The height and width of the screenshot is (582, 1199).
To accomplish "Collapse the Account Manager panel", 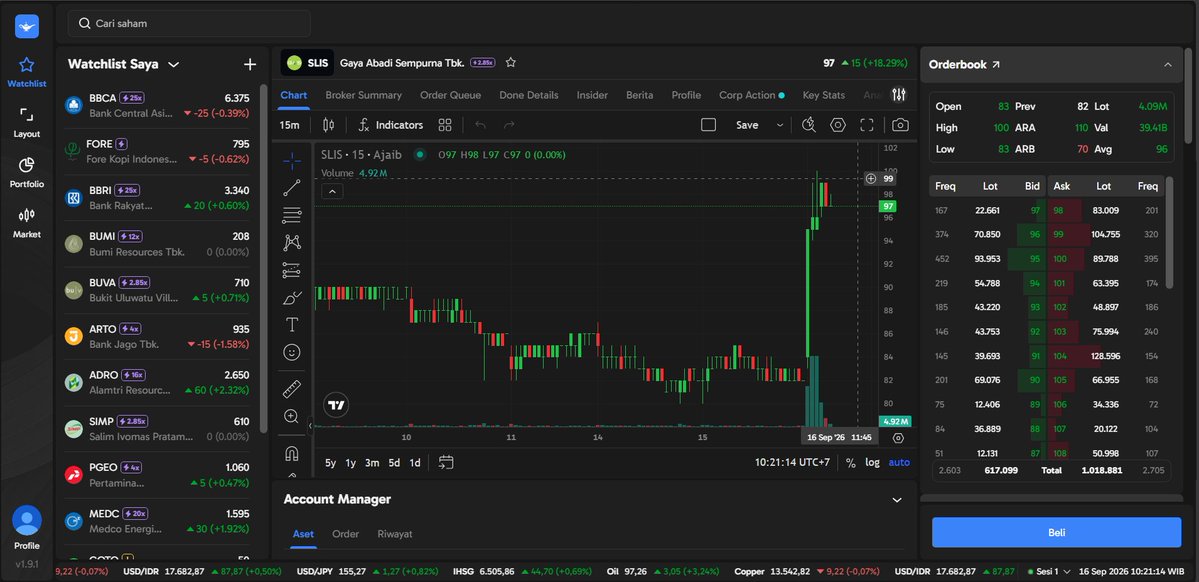I will point(897,499).
